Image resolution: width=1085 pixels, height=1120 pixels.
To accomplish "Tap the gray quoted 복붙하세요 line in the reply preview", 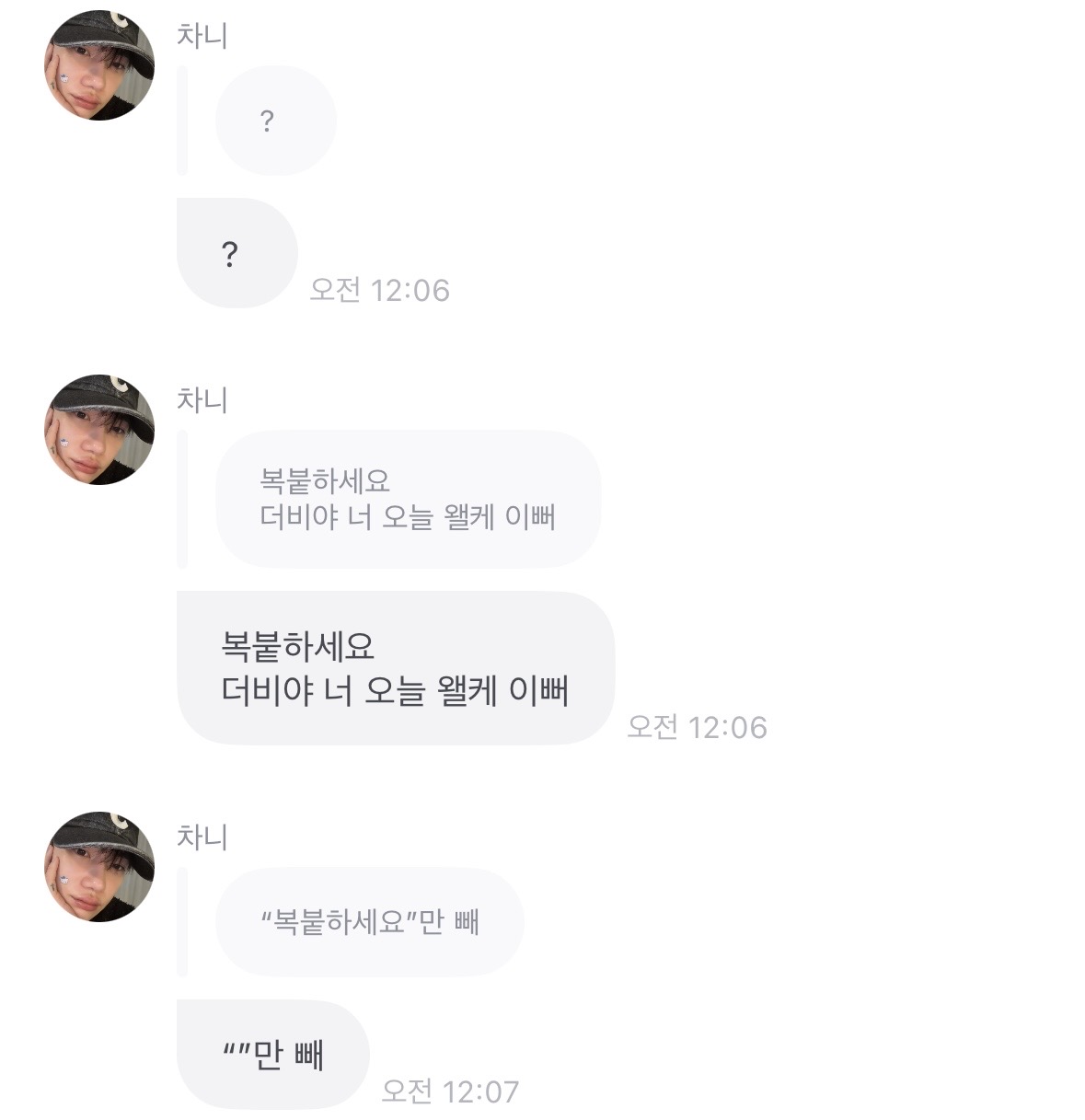I will (x=325, y=480).
